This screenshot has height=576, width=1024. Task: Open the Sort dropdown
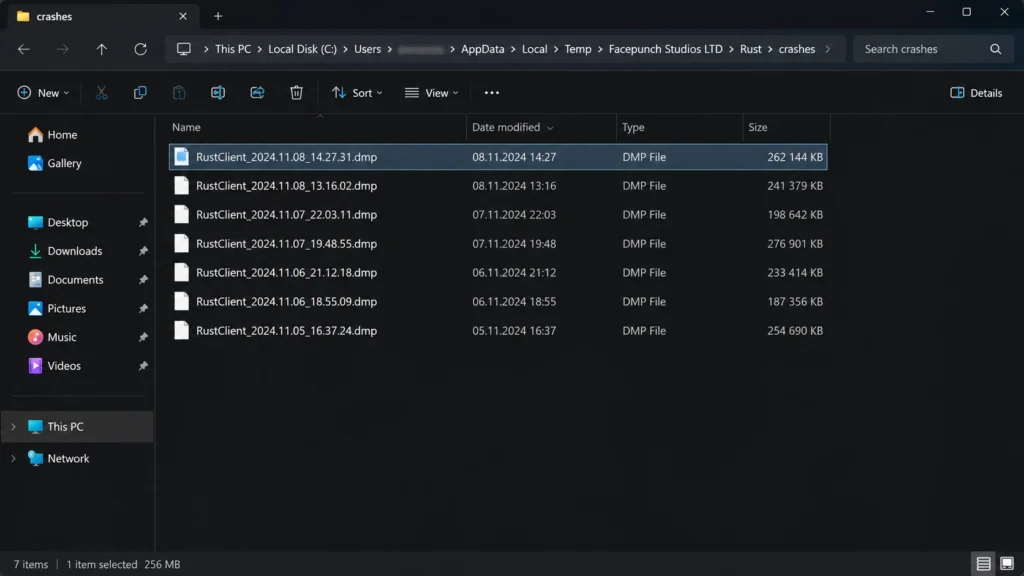[357, 93]
